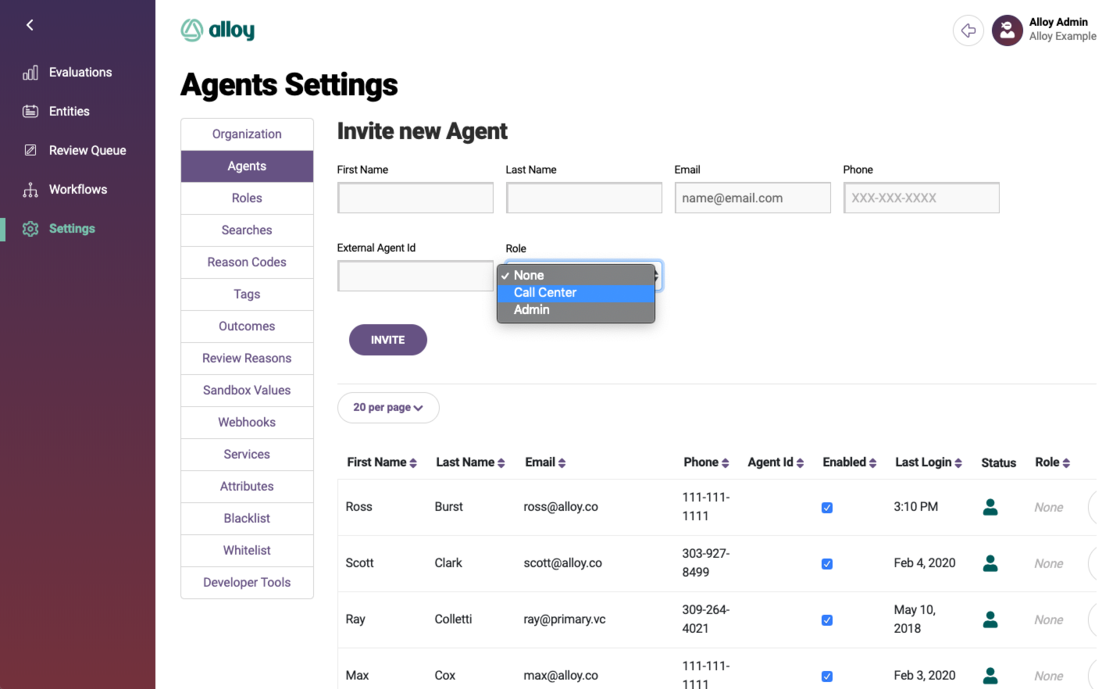Select the Evaluations icon in sidebar
The width and height of the screenshot is (1120, 689).
tap(31, 72)
